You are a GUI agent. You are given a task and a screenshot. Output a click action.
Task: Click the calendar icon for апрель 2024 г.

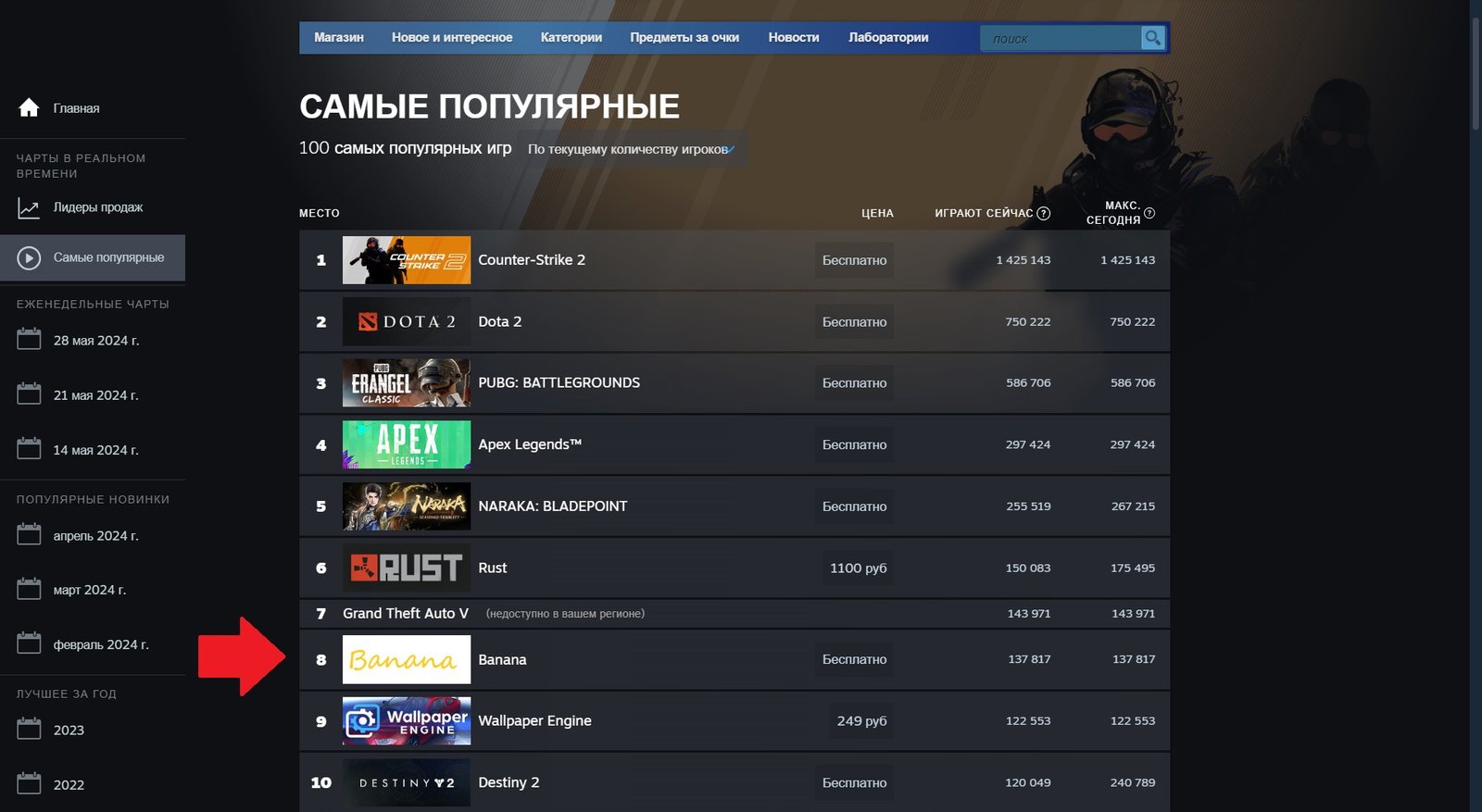pyautogui.click(x=29, y=535)
